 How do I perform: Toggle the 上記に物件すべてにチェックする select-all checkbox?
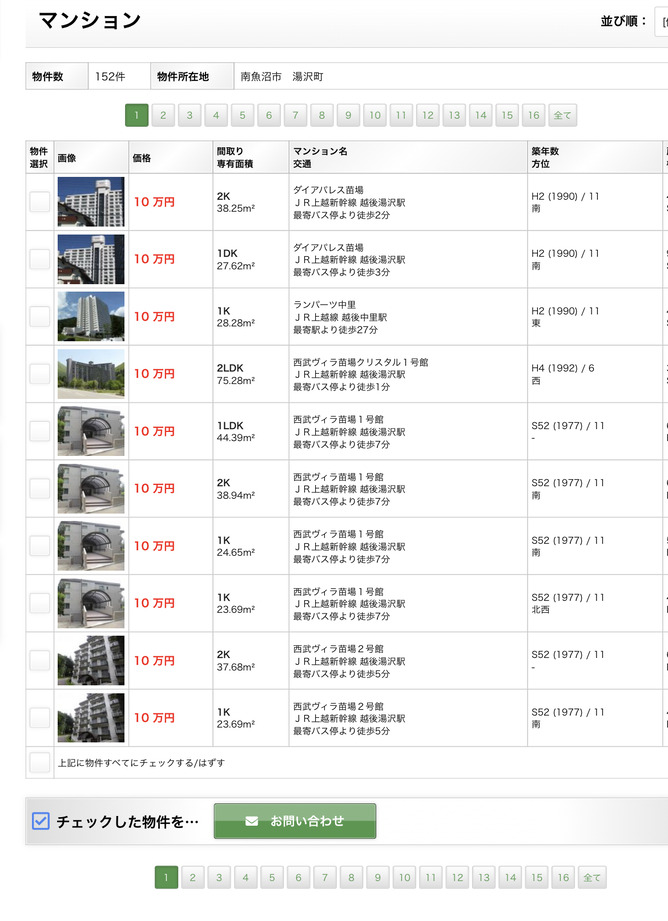click(x=40, y=762)
